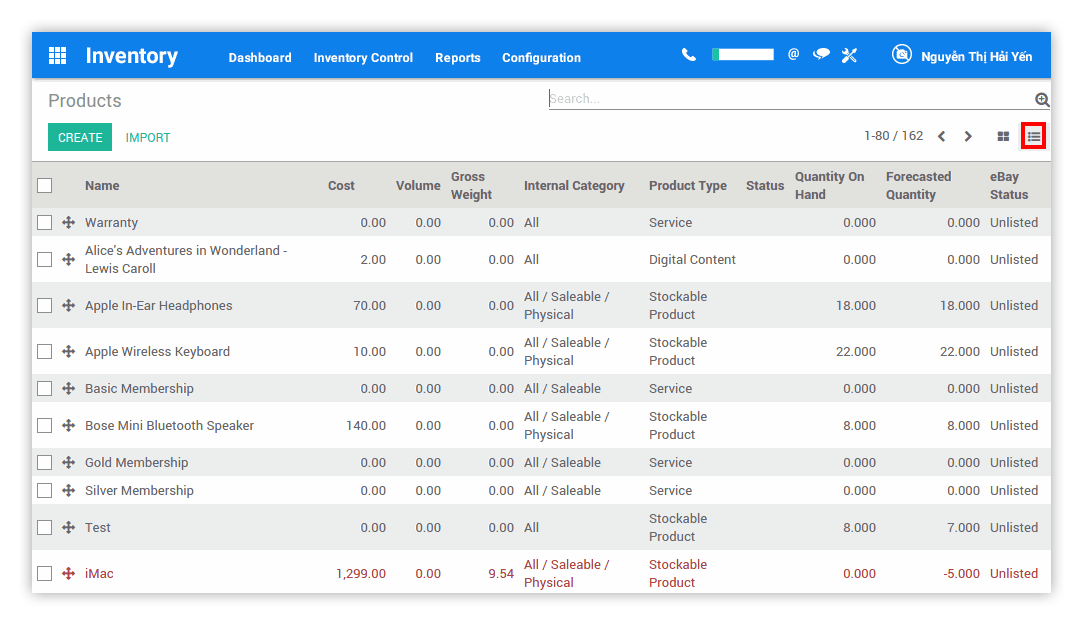1083x625 pixels.
Task: Switch to kanban view
Action: pos(1004,135)
